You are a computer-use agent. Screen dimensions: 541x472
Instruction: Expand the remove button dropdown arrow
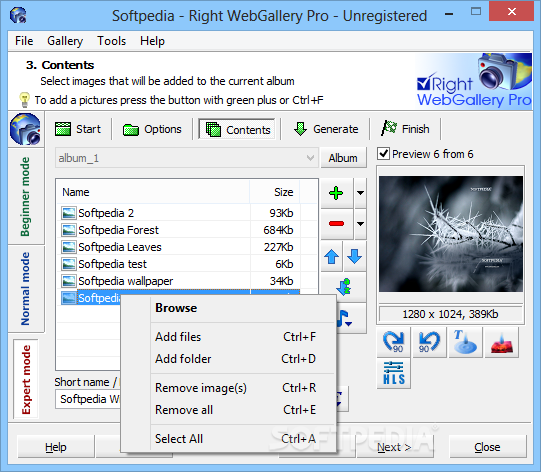click(361, 224)
